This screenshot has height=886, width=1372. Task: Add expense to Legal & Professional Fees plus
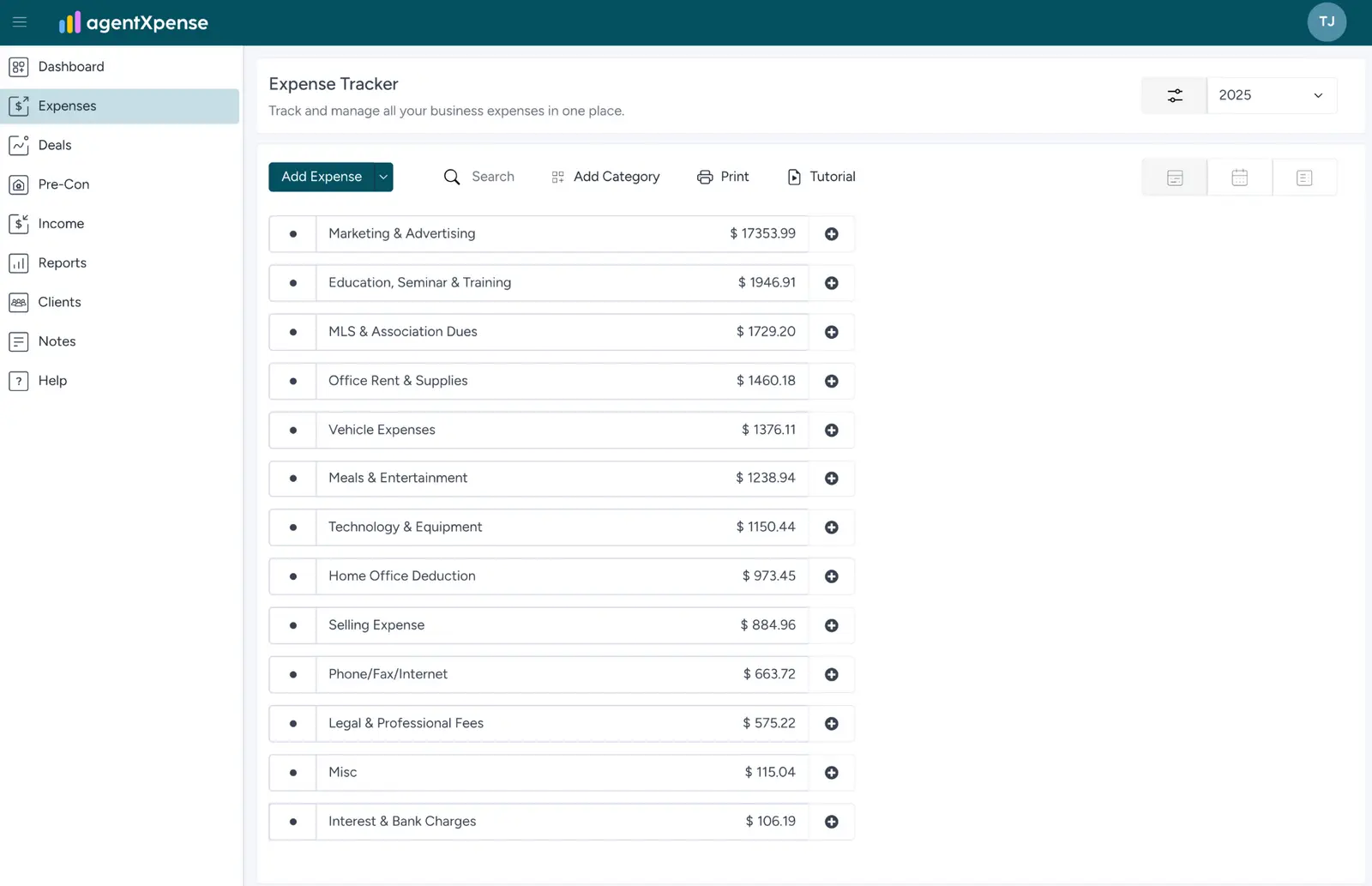point(832,723)
